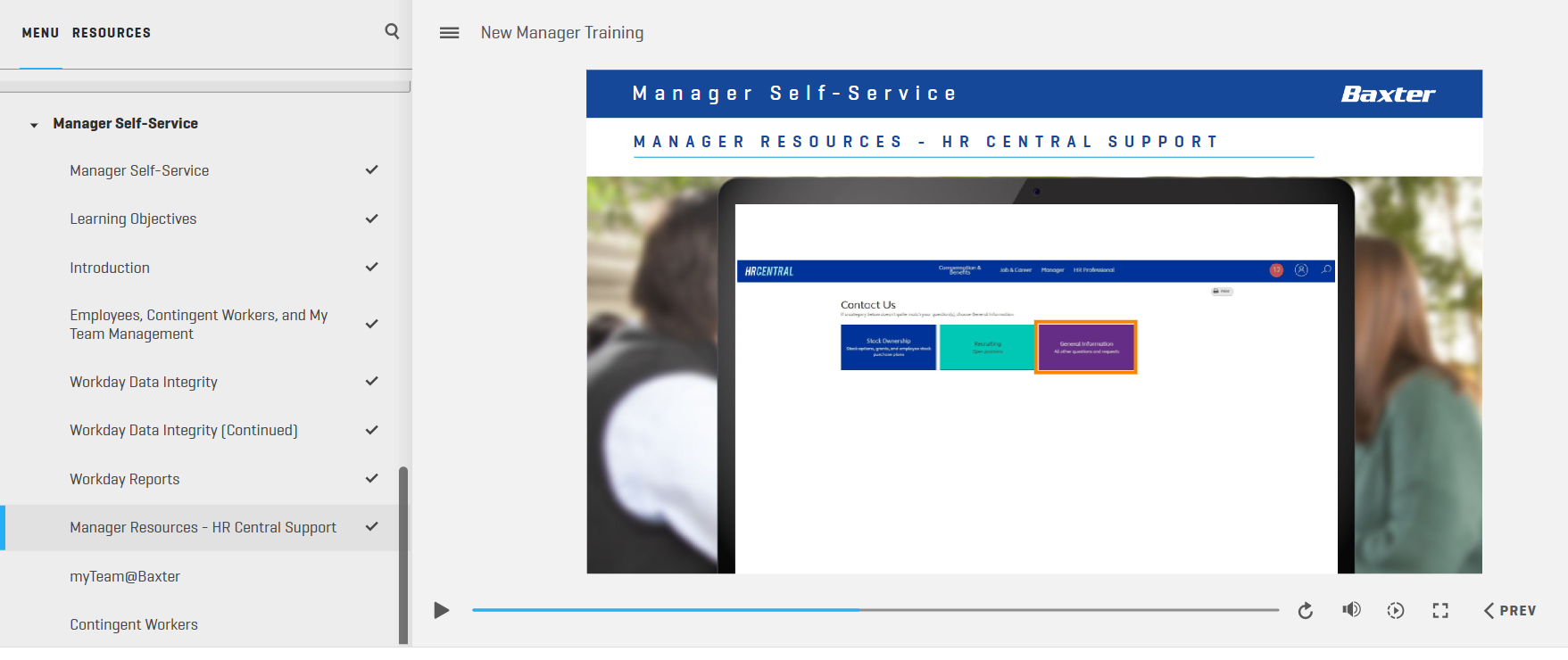
Task: Switch to the MENU tab
Action: [40, 33]
